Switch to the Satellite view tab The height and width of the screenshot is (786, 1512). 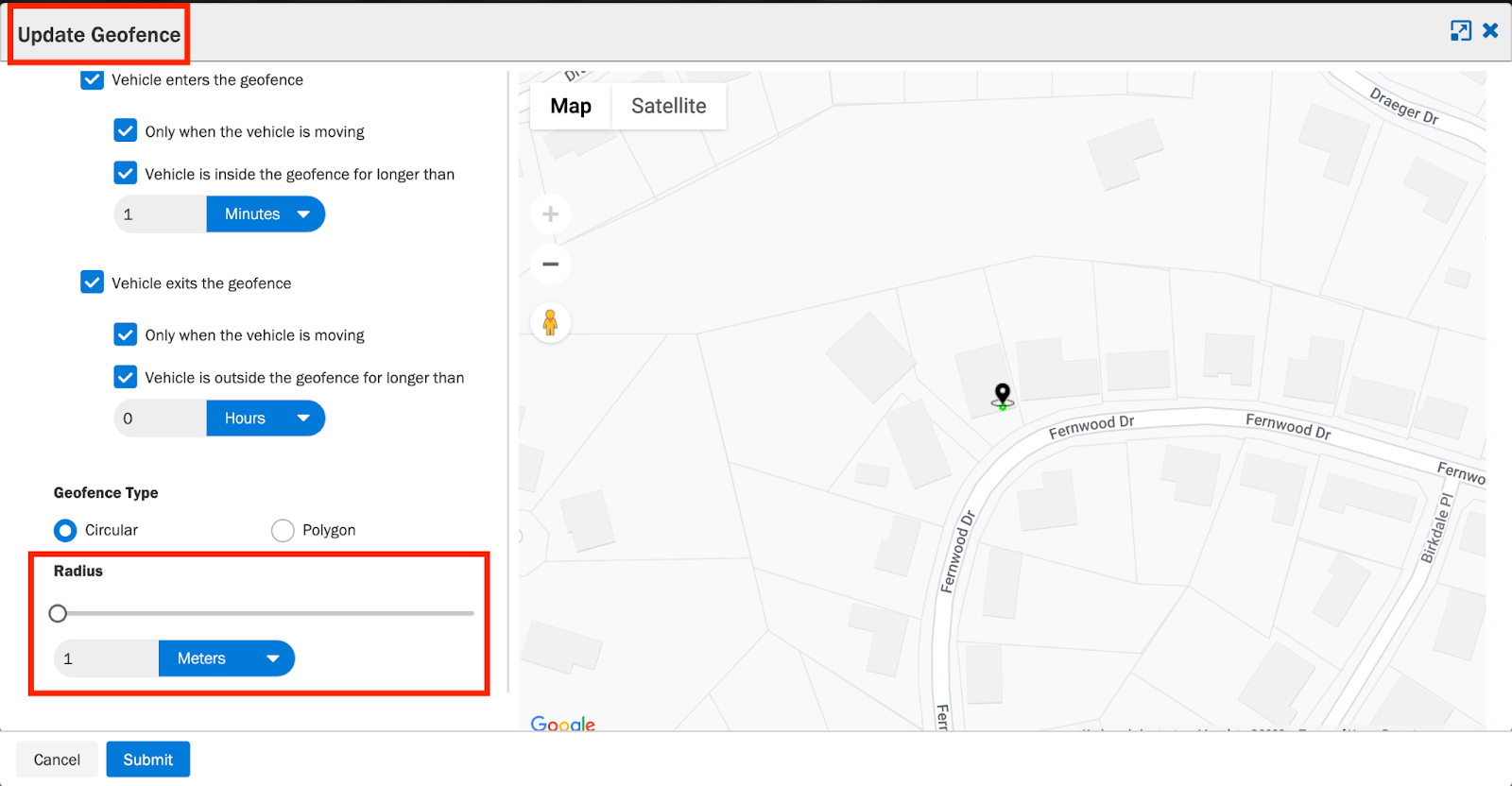click(669, 106)
